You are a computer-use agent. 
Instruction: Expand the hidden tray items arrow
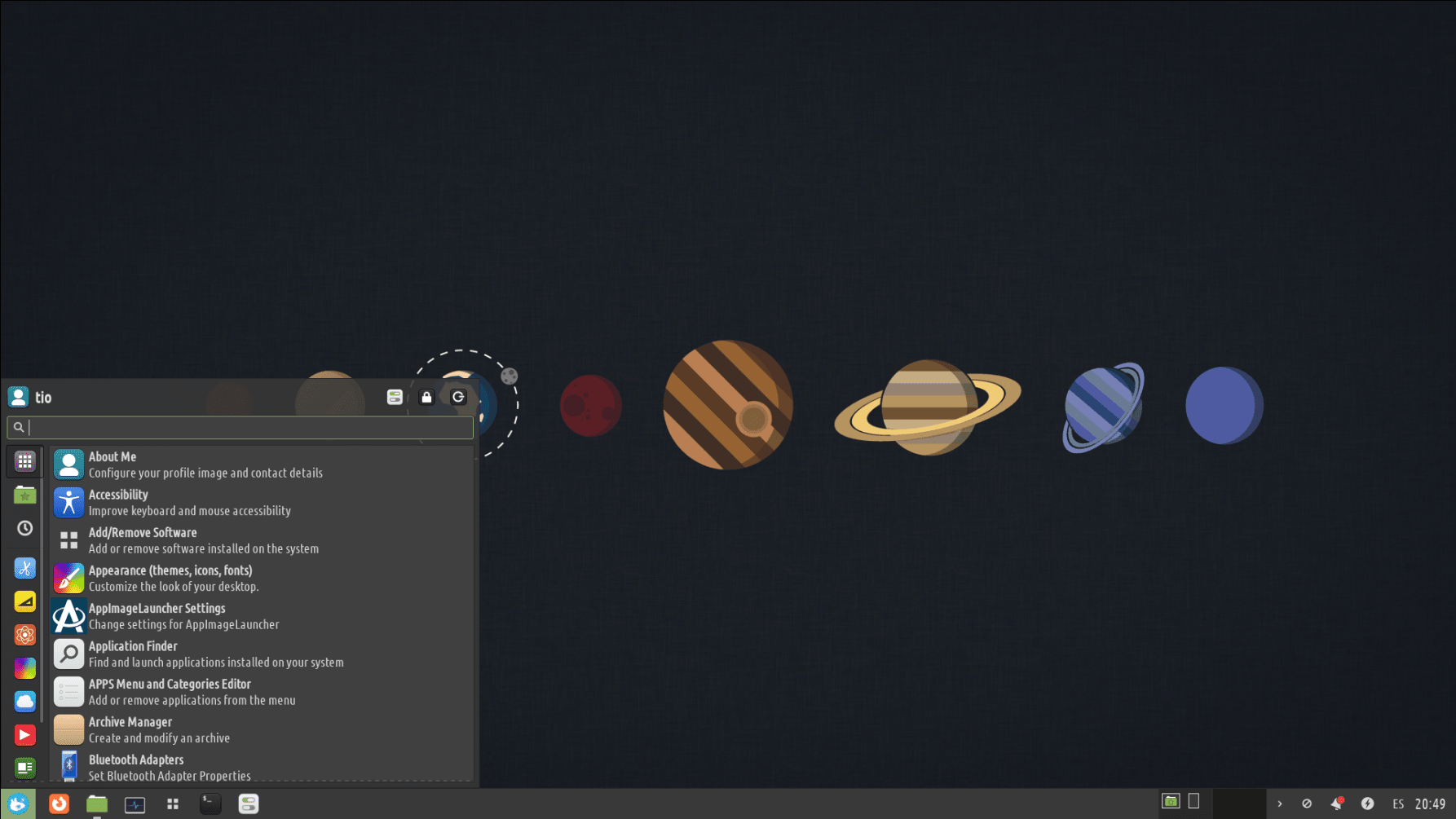[x=1279, y=804]
